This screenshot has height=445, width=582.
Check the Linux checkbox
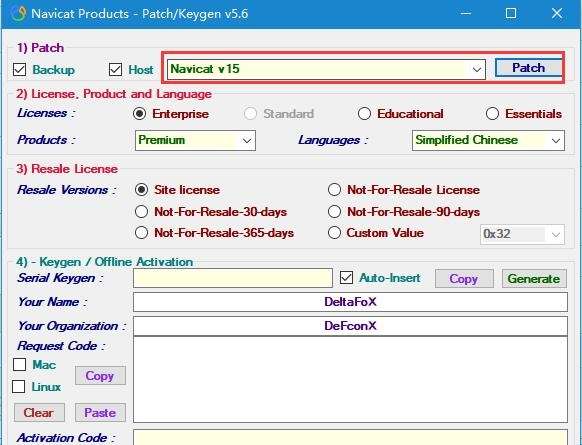point(19,386)
